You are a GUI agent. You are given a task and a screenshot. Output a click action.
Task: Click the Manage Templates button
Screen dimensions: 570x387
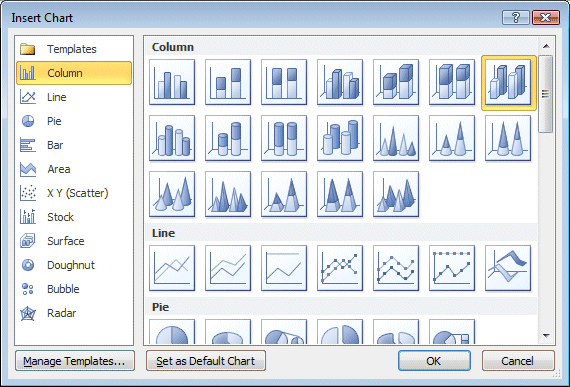tap(75, 361)
